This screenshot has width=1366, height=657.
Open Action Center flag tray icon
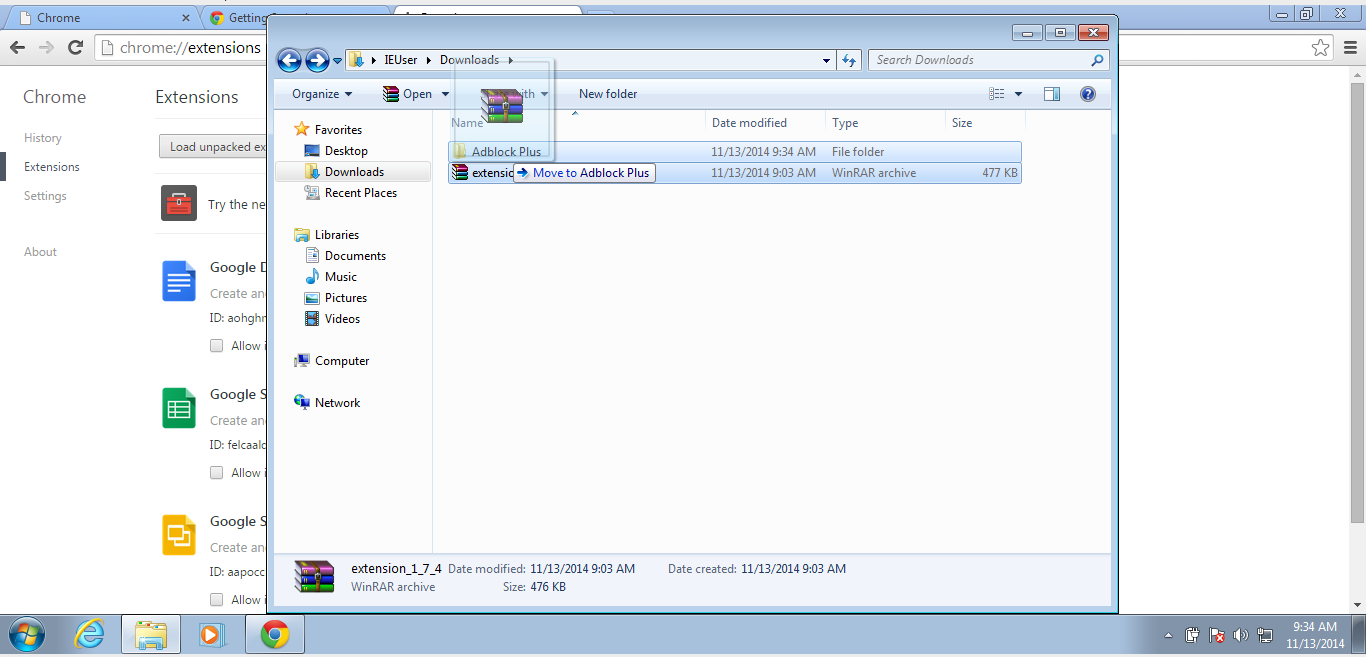coord(1217,635)
